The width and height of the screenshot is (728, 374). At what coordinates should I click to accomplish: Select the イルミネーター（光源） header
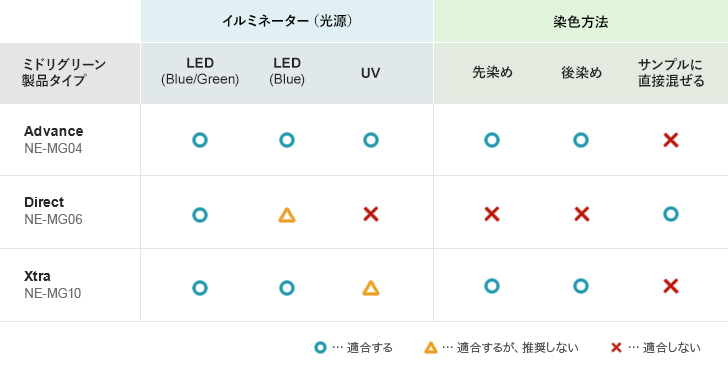287,21
